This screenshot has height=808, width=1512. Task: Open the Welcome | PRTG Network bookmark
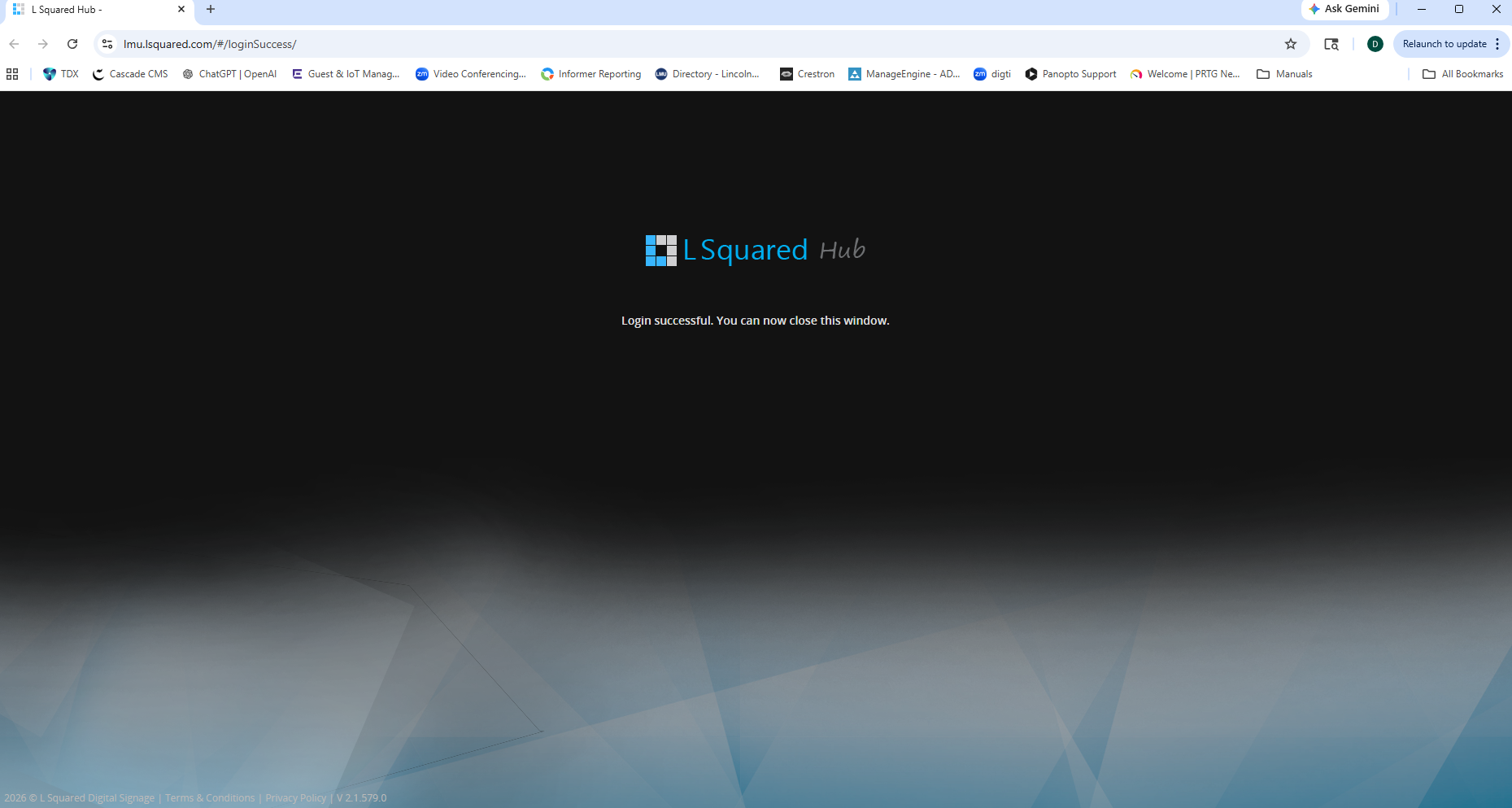pyautogui.click(x=1185, y=74)
